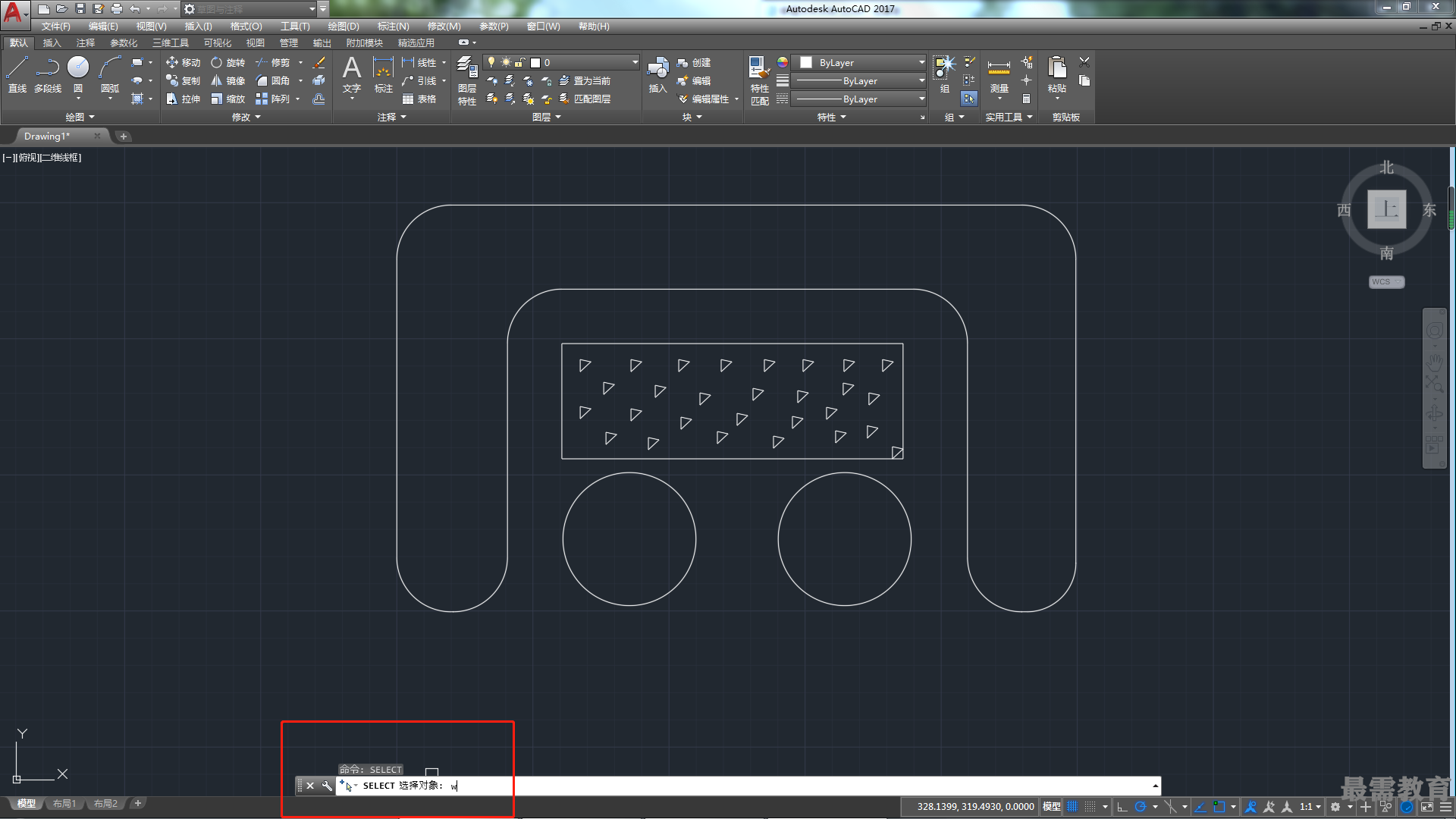
Task: Click the Fillet (圆角) tool
Action: (x=273, y=80)
